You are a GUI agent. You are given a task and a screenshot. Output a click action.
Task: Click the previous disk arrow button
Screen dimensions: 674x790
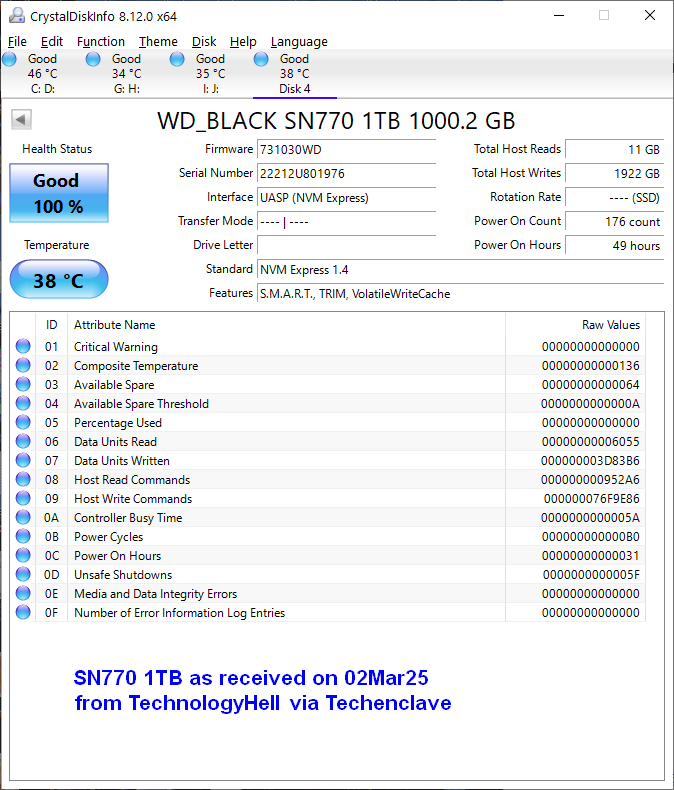pos(21,120)
